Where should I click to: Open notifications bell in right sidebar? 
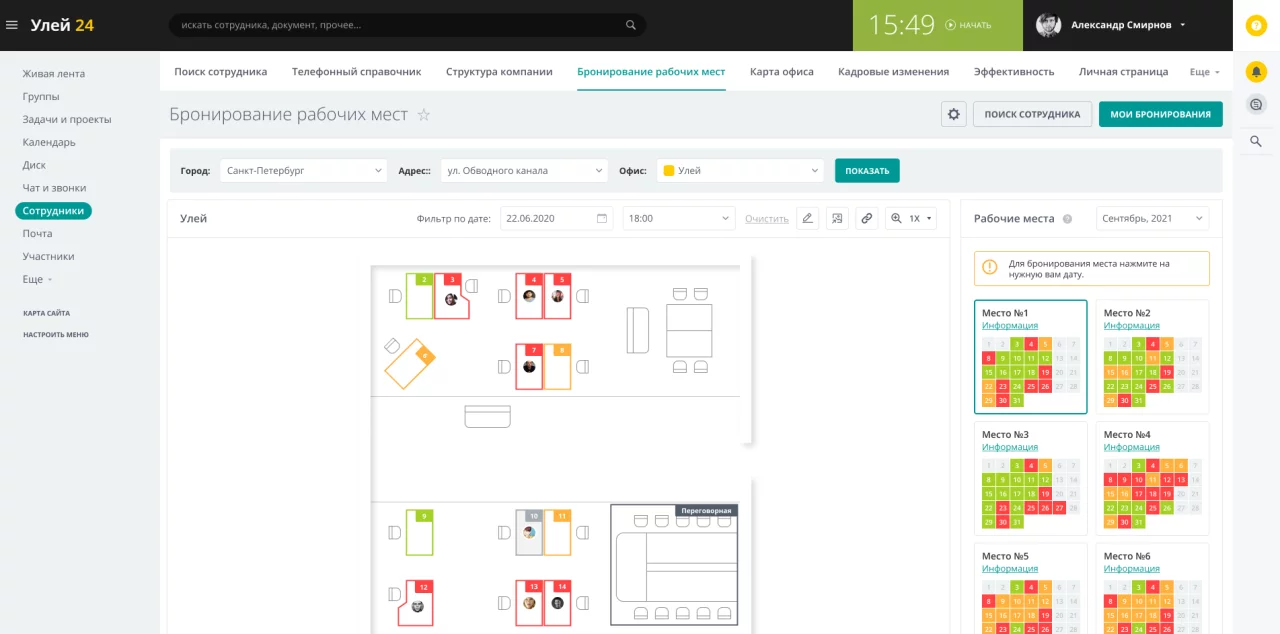coord(1256,72)
